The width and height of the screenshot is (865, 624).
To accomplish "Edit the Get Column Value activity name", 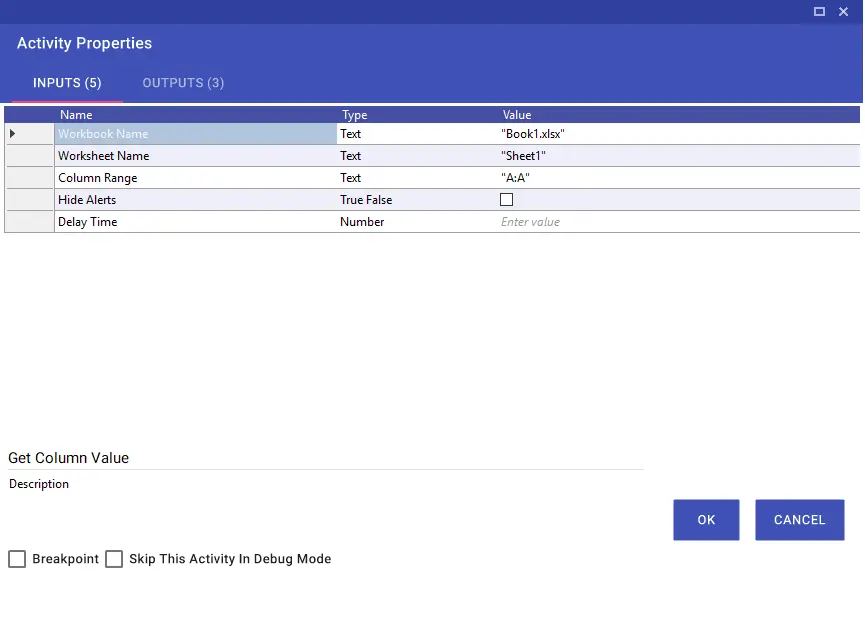I will pyautogui.click(x=325, y=458).
